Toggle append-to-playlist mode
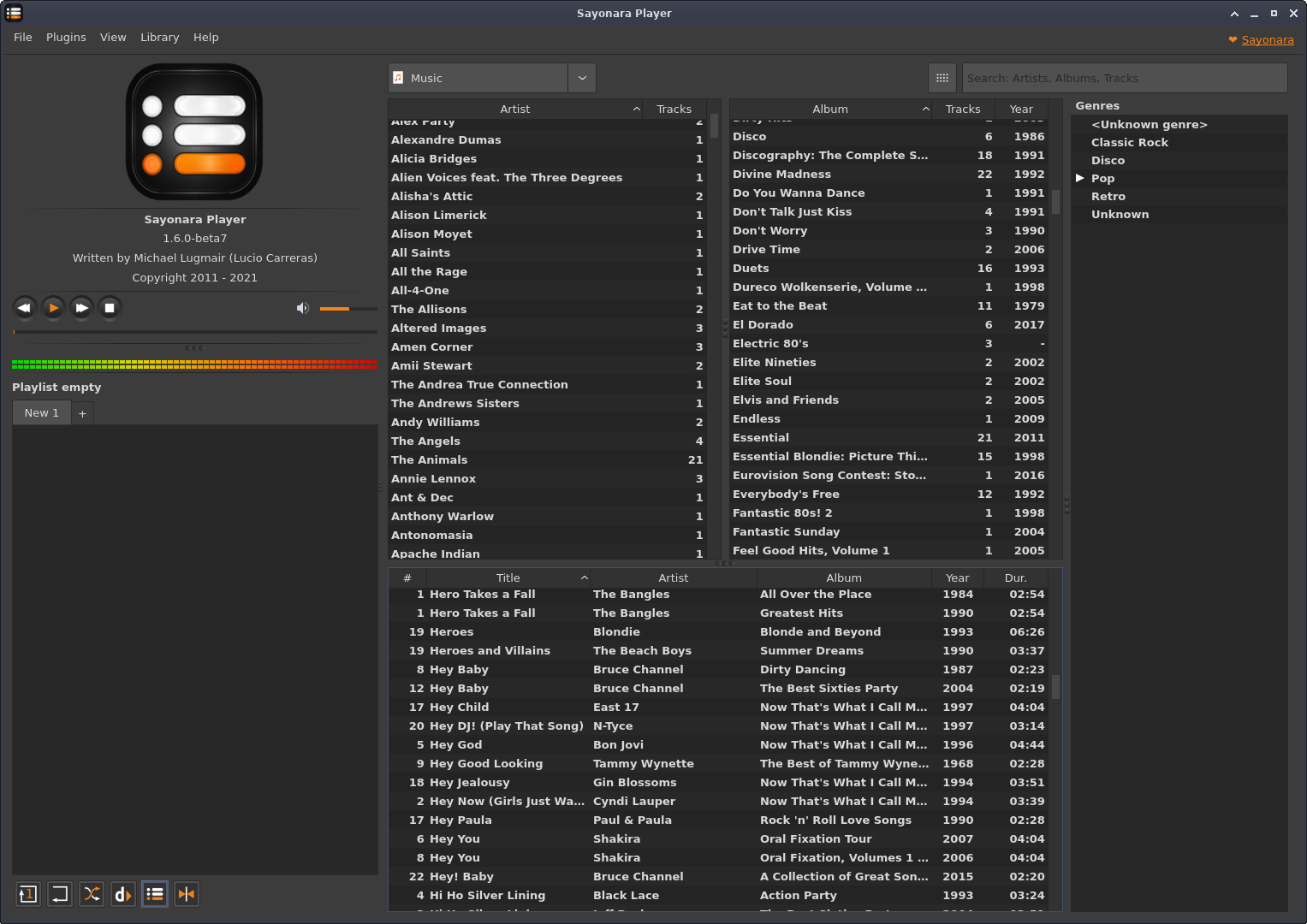The image size is (1307, 924). pyautogui.click(x=155, y=894)
